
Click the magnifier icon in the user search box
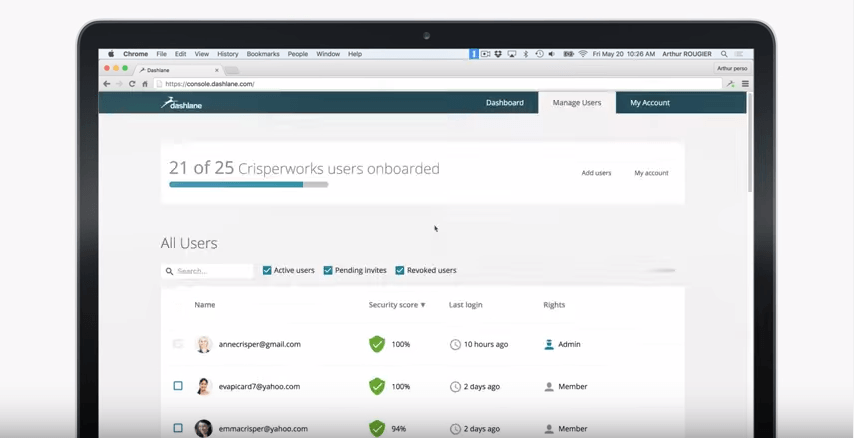(x=169, y=271)
